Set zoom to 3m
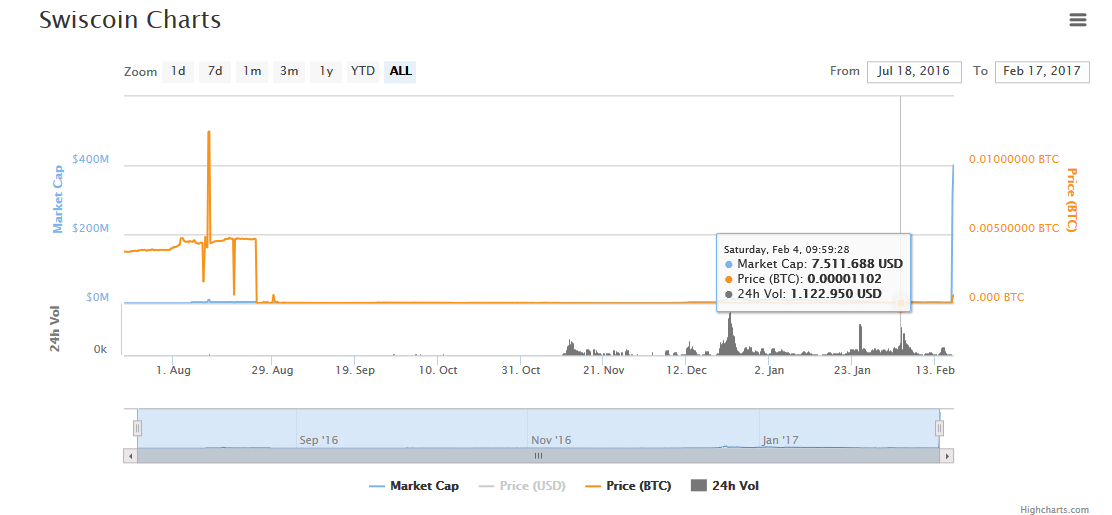 point(289,72)
